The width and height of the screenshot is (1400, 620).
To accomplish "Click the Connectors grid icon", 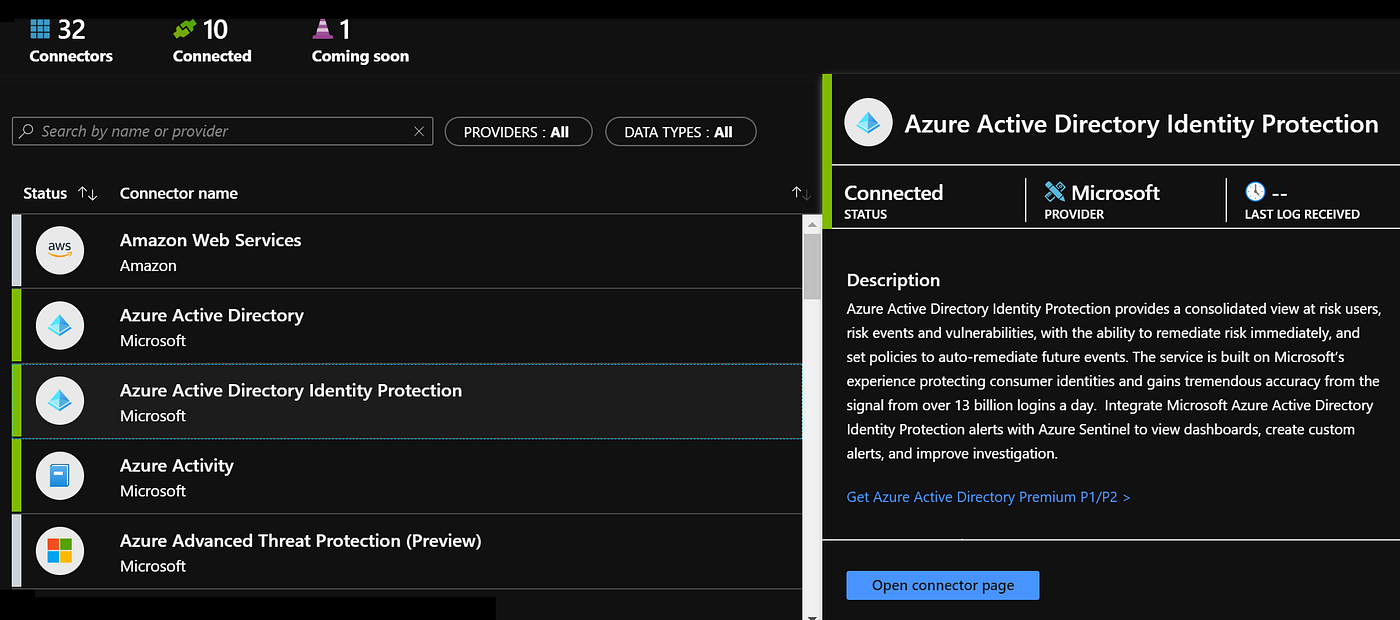I will coord(40,29).
